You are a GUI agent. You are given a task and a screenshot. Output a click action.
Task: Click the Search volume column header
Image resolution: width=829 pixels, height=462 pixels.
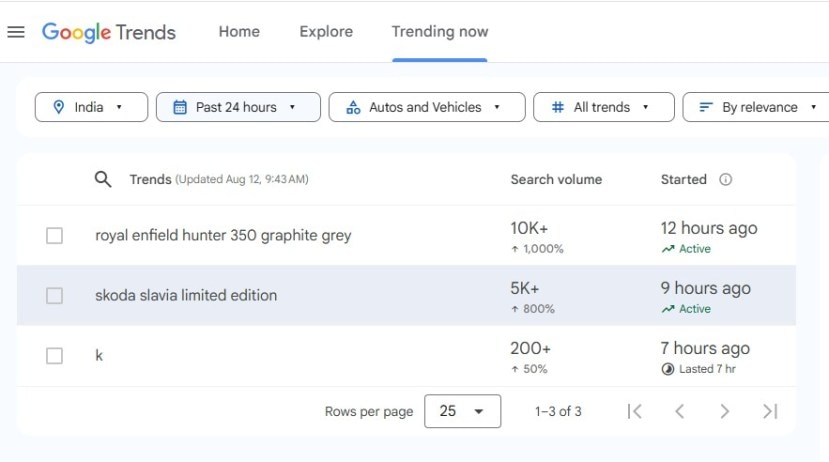click(x=556, y=180)
